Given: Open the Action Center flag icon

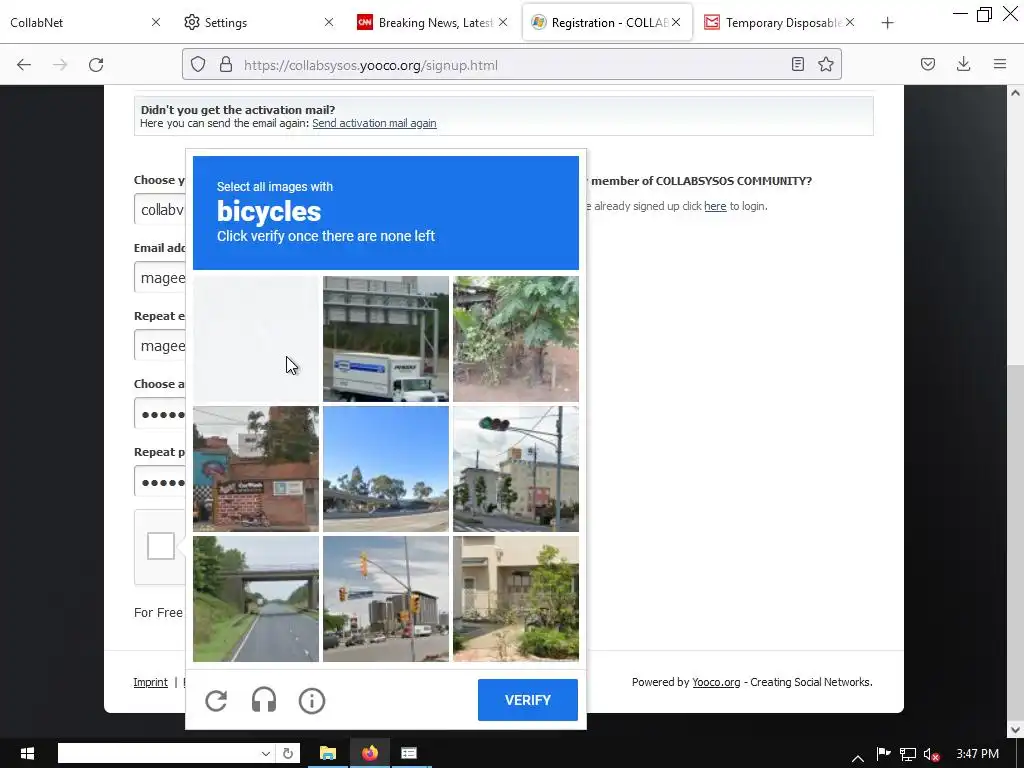Looking at the screenshot, I should [883, 754].
